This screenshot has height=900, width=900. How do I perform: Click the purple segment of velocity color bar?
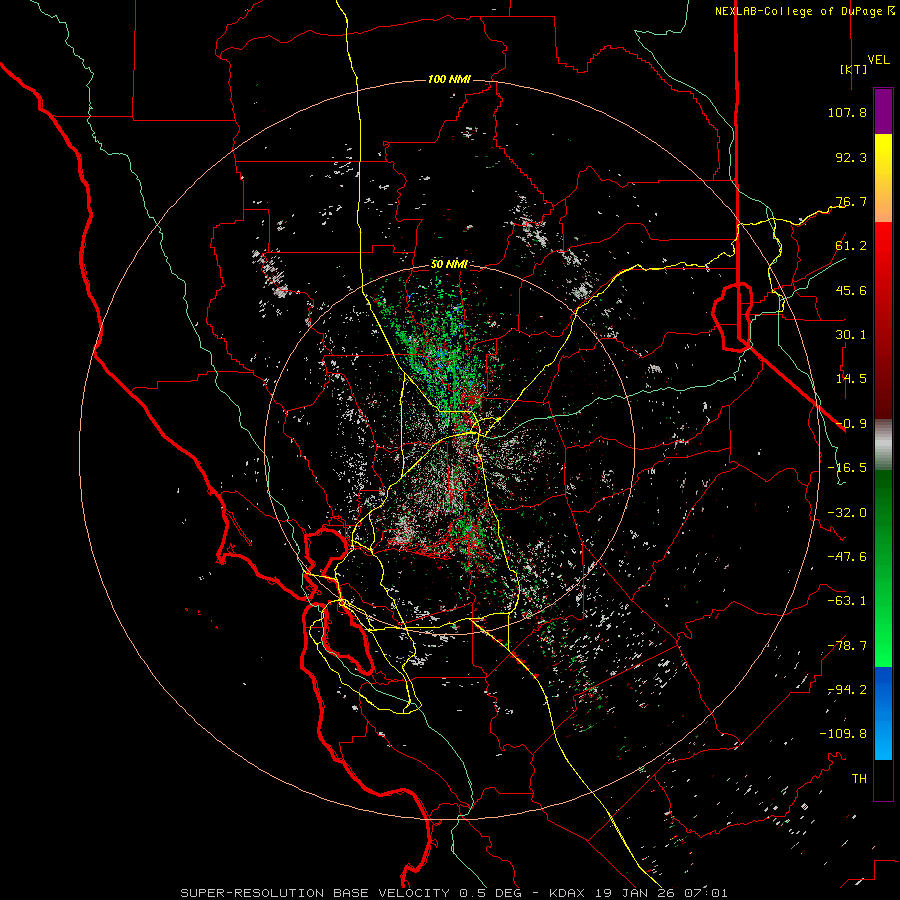[883, 112]
